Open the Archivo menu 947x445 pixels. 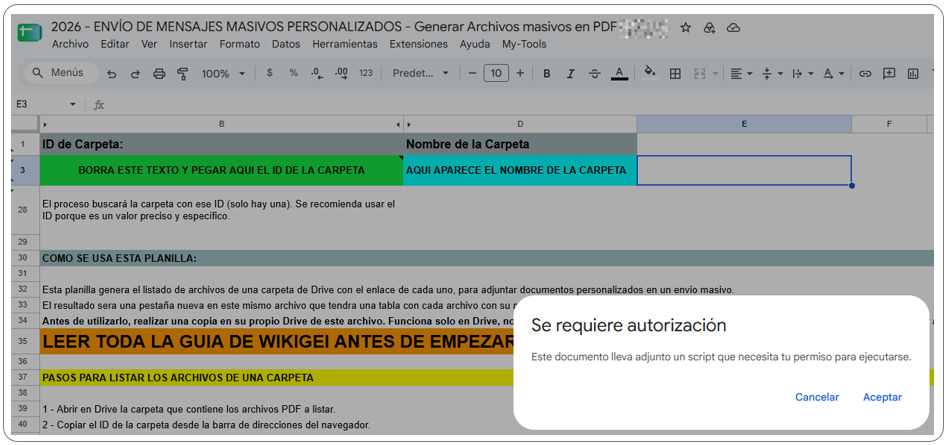(x=70, y=44)
